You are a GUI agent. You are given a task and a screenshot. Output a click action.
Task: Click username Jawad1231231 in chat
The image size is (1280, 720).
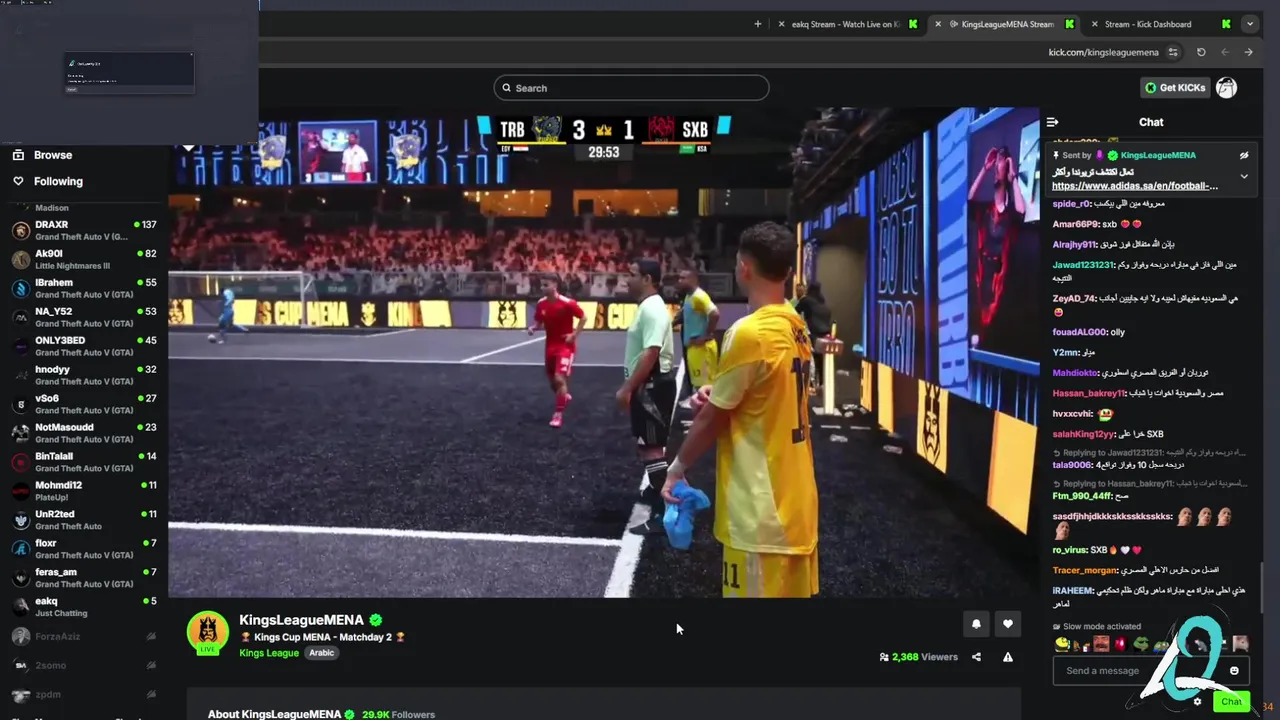[x=1083, y=265]
